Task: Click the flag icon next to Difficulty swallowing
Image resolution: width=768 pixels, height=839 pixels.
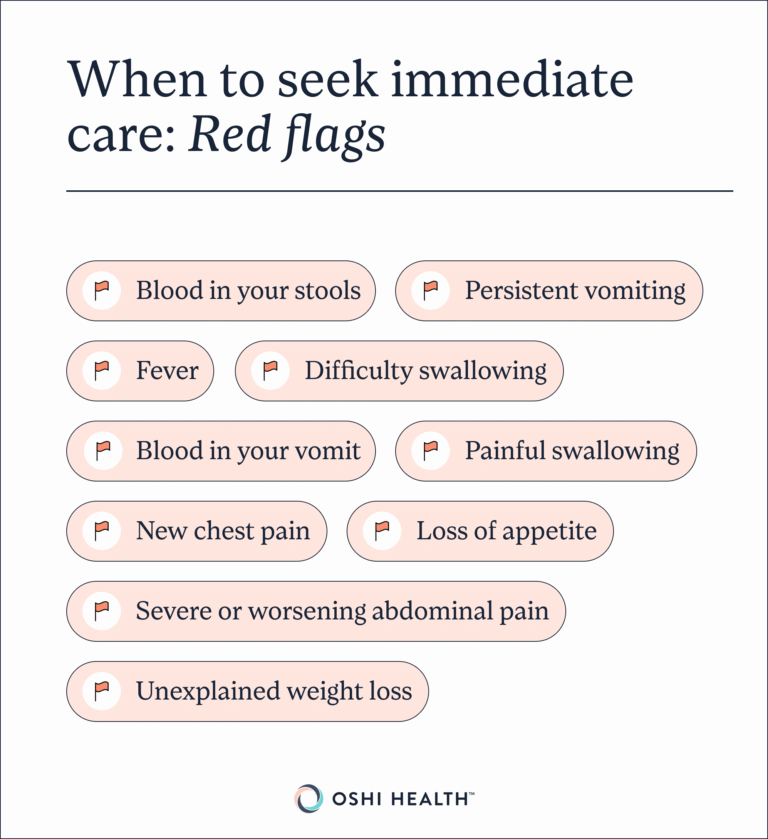Action: point(270,371)
